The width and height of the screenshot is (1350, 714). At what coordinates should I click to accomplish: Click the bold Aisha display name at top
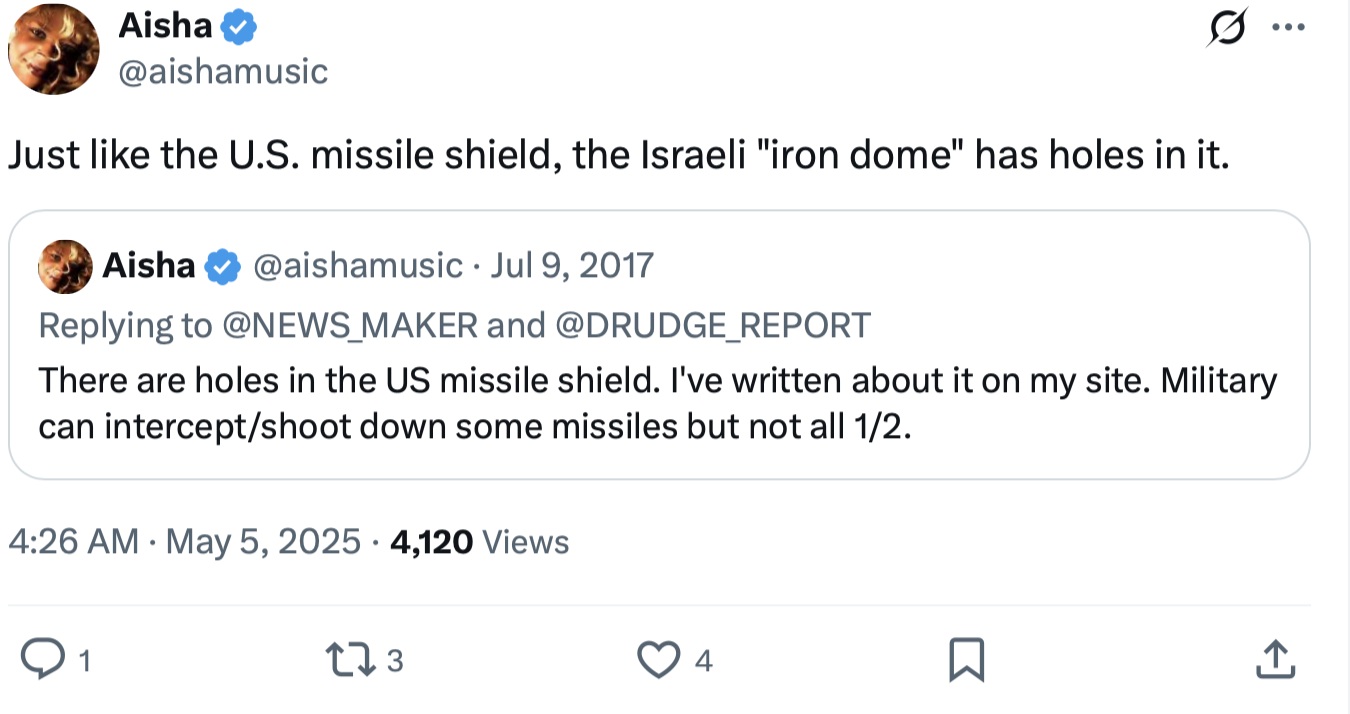pyautogui.click(x=165, y=26)
